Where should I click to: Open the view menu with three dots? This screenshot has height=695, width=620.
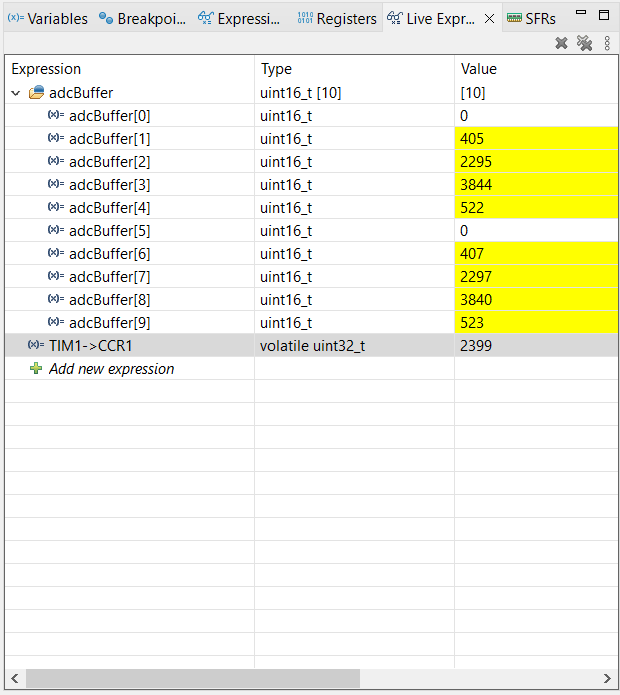(607, 43)
